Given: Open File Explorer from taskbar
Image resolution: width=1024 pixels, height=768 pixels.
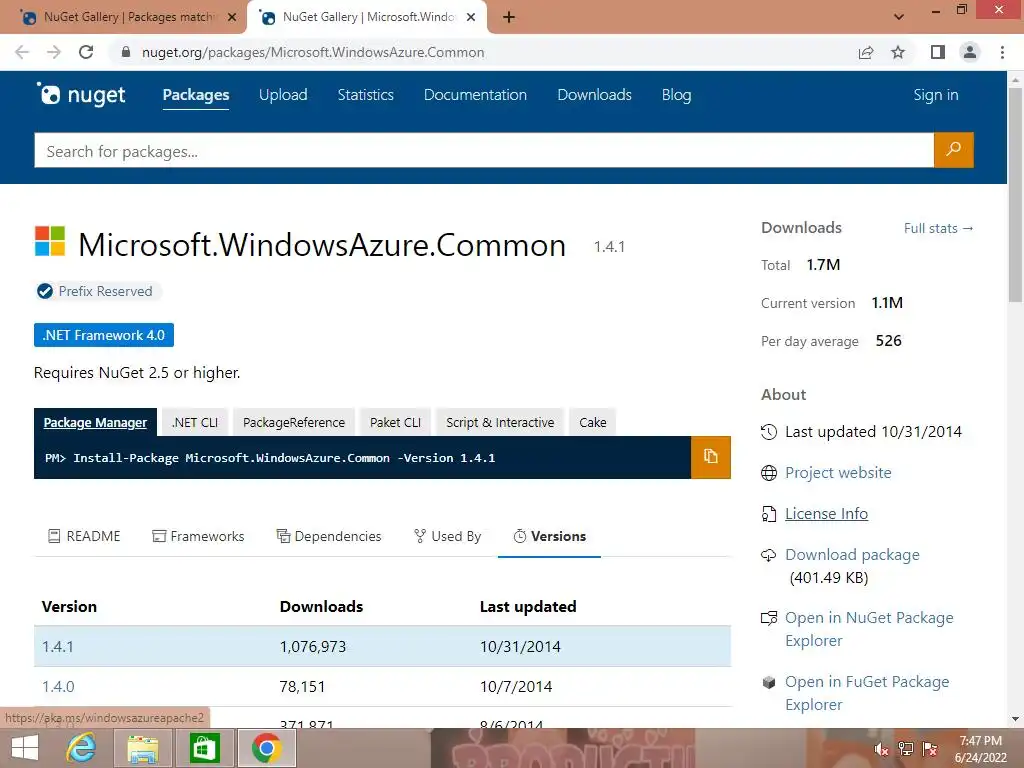Looking at the screenshot, I should pos(143,748).
